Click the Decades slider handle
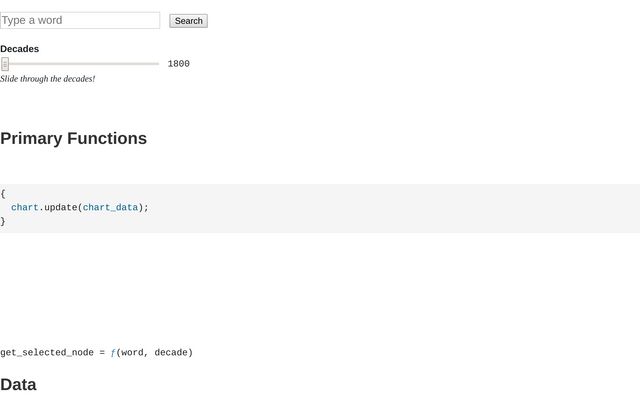The height and width of the screenshot is (400, 640). coord(5,64)
